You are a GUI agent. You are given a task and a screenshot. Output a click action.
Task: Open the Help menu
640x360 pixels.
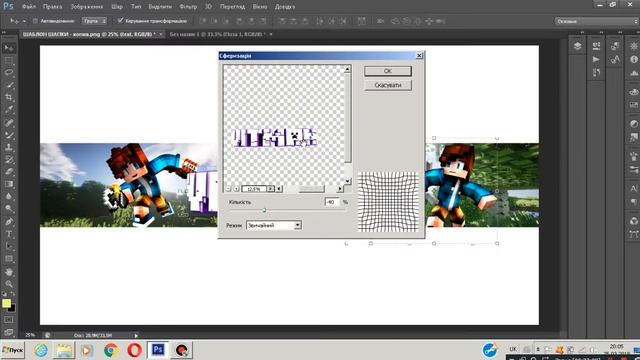(x=285, y=7)
